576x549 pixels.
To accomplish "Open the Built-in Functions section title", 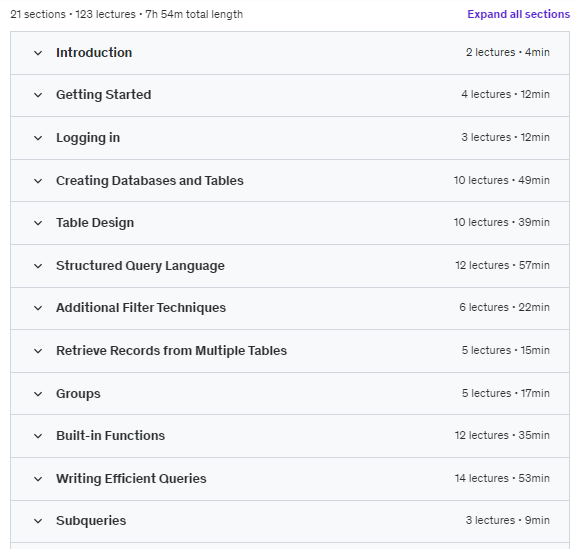I will (x=111, y=435).
